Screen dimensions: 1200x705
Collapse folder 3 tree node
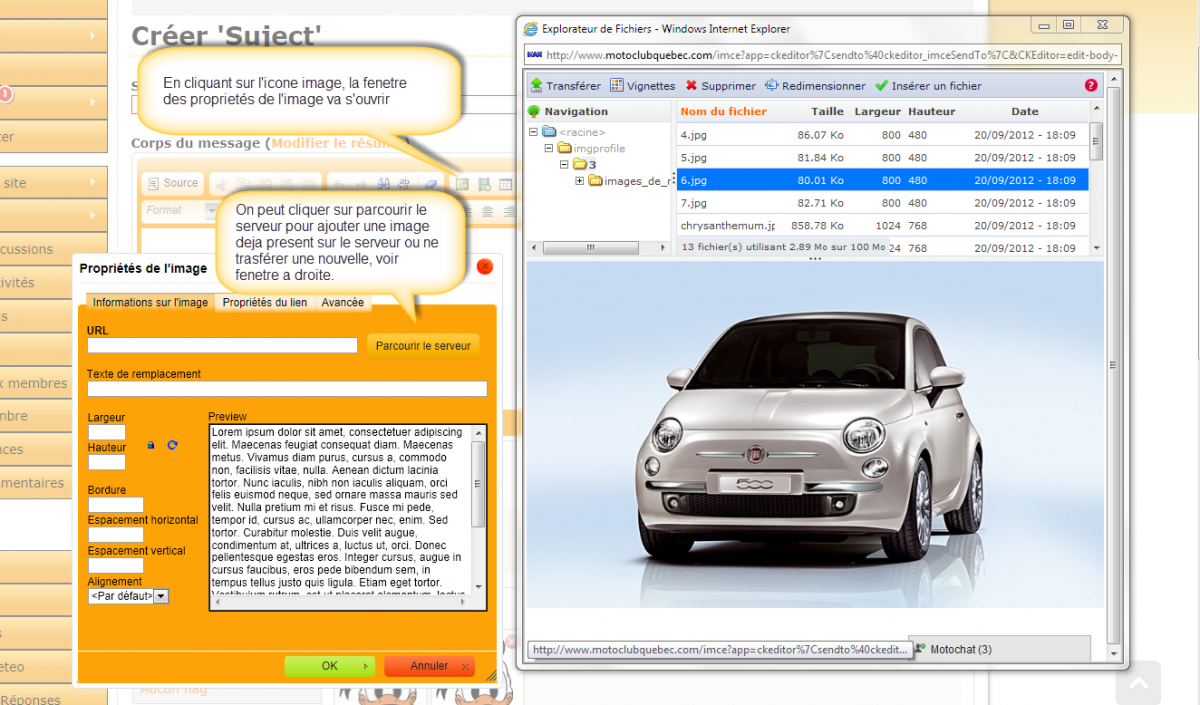tap(564, 164)
